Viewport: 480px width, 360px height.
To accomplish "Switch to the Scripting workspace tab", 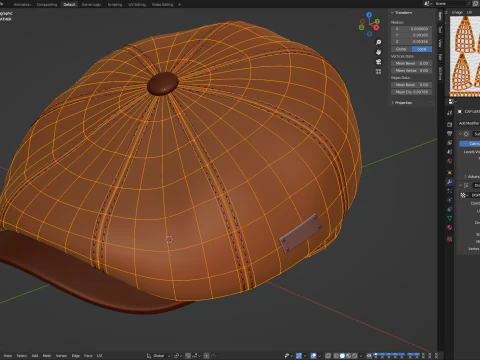I will pos(115,5).
